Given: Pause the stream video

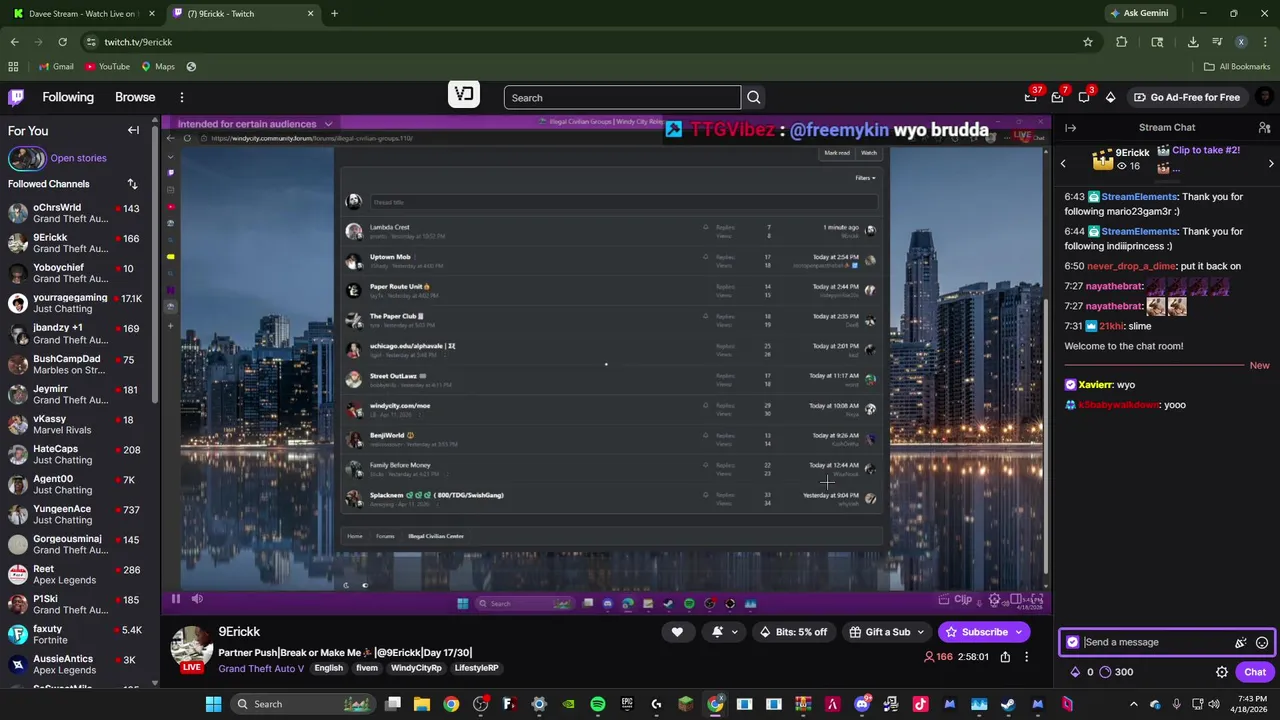Looking at the screenshot, I should [175, 599].
